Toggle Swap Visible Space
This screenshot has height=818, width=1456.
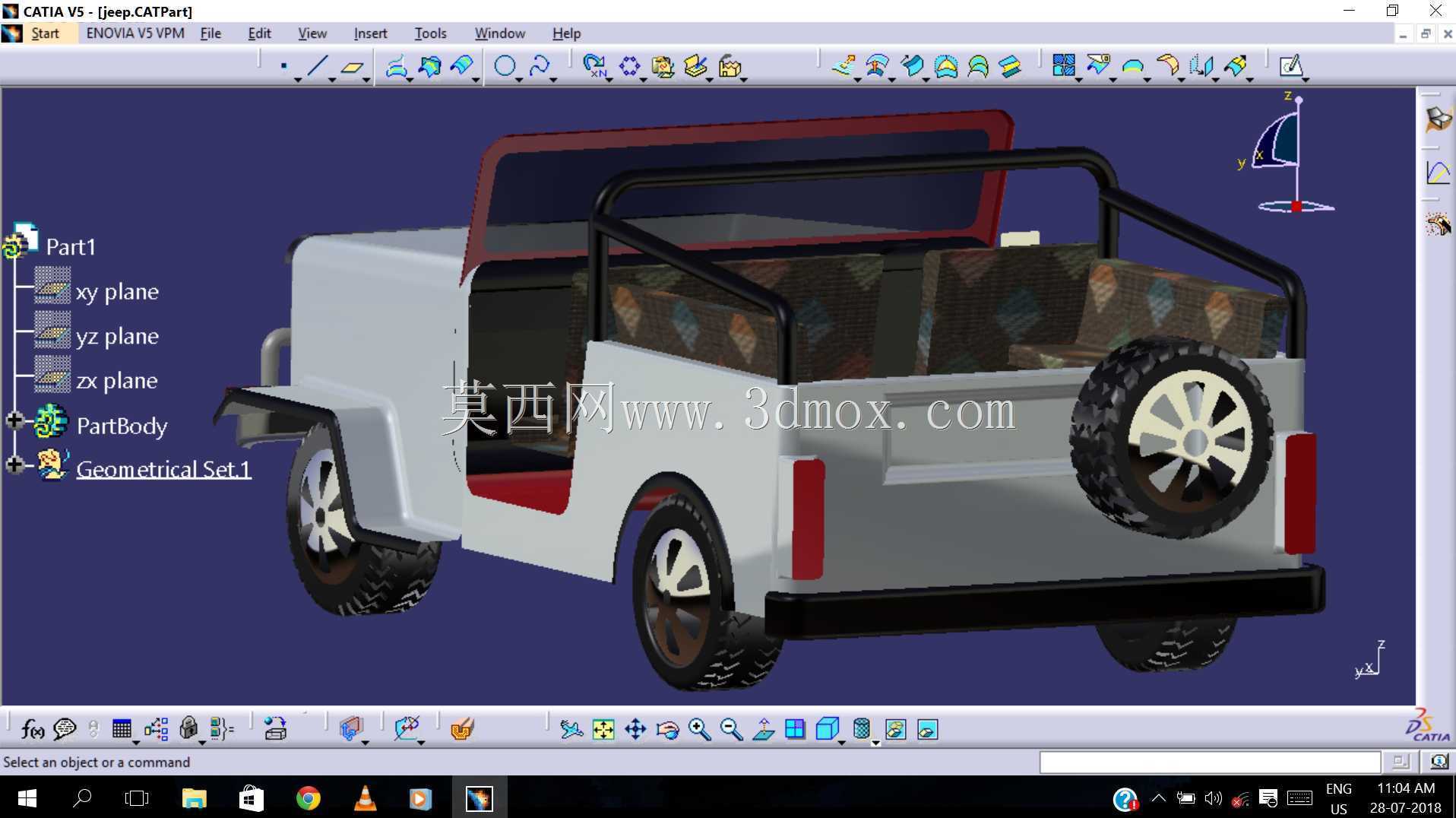[x=927, y=729]
